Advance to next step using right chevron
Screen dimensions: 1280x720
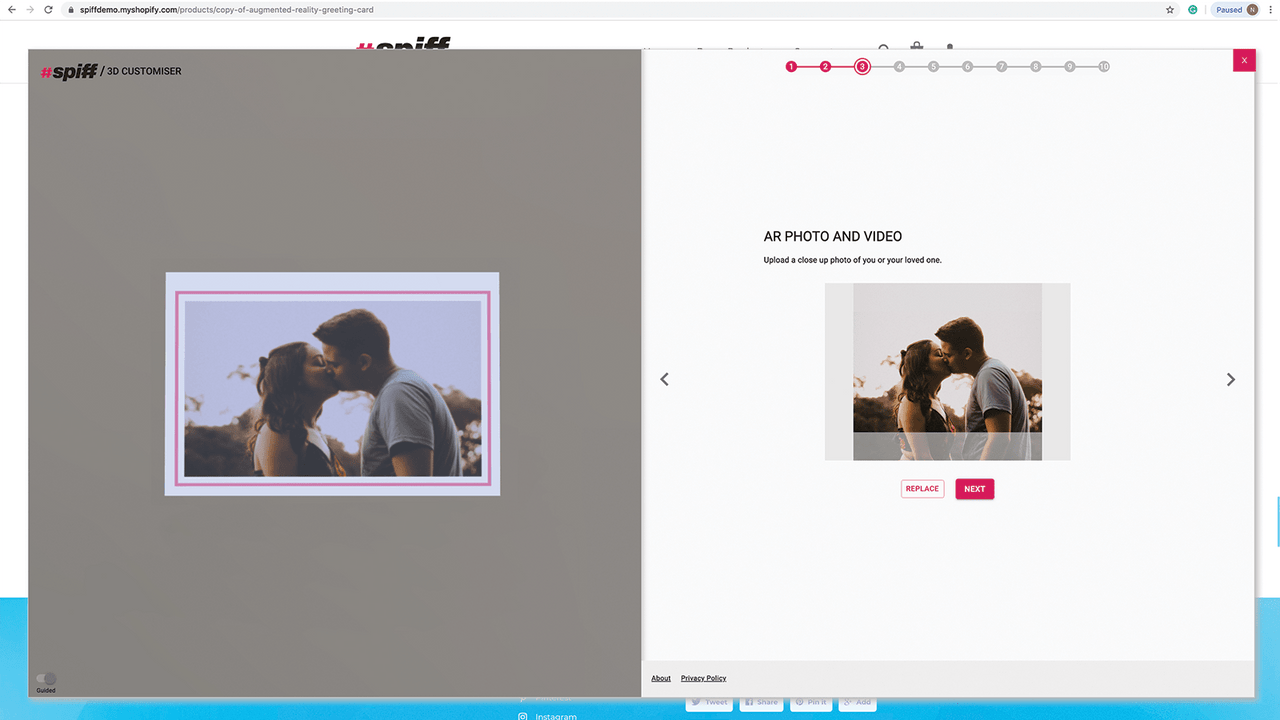point(1231,379)
